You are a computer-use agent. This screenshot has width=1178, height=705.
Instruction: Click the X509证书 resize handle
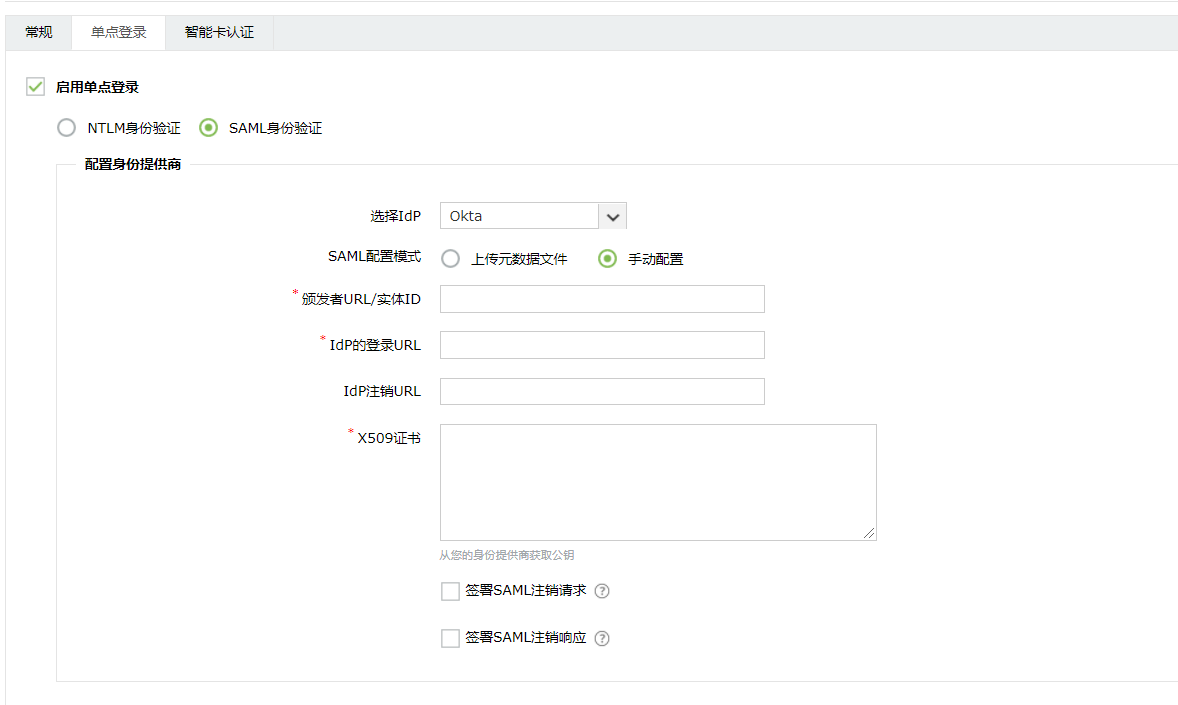click(871, 533)
